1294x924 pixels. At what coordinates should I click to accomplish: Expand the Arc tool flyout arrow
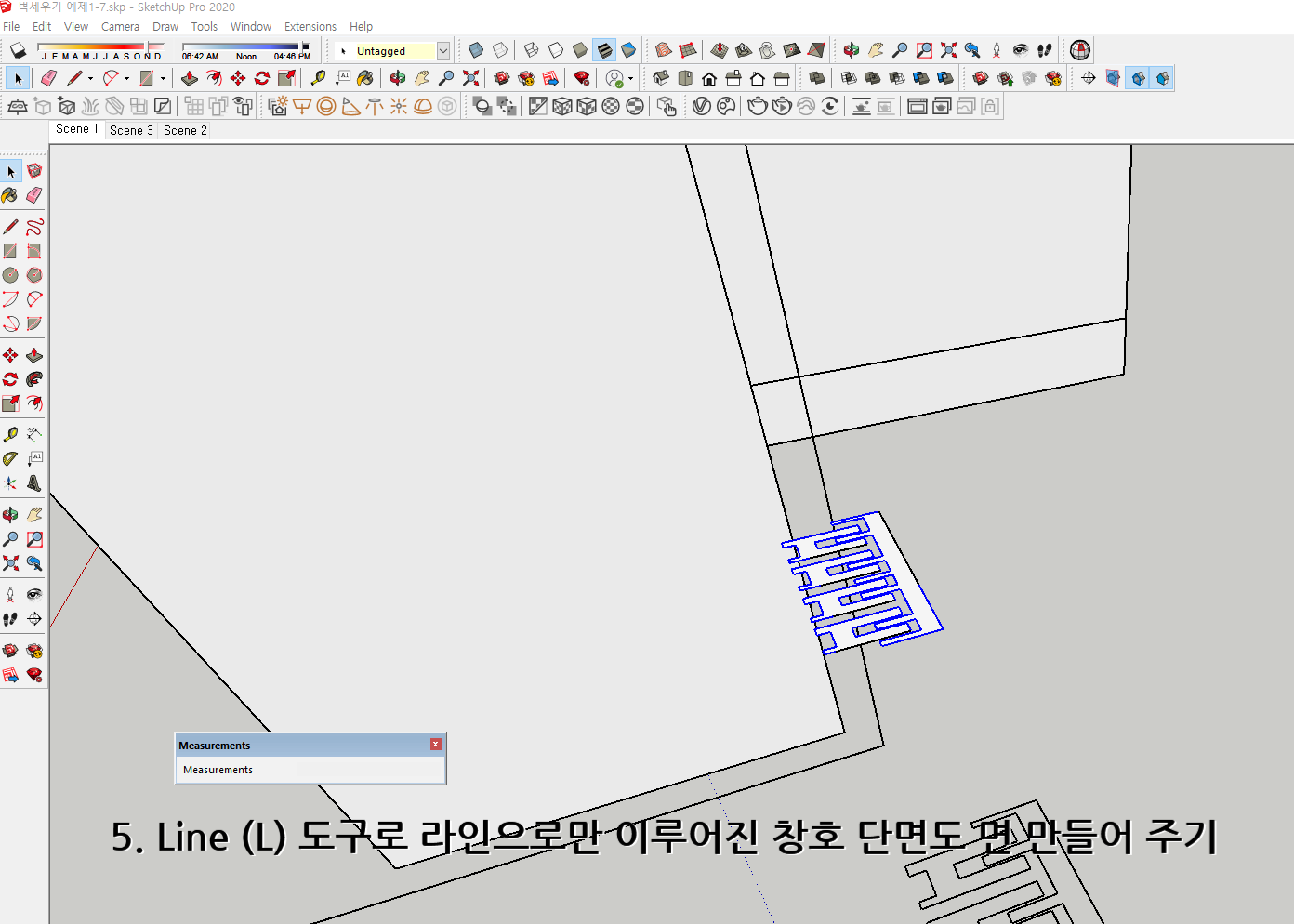(125, 78)
